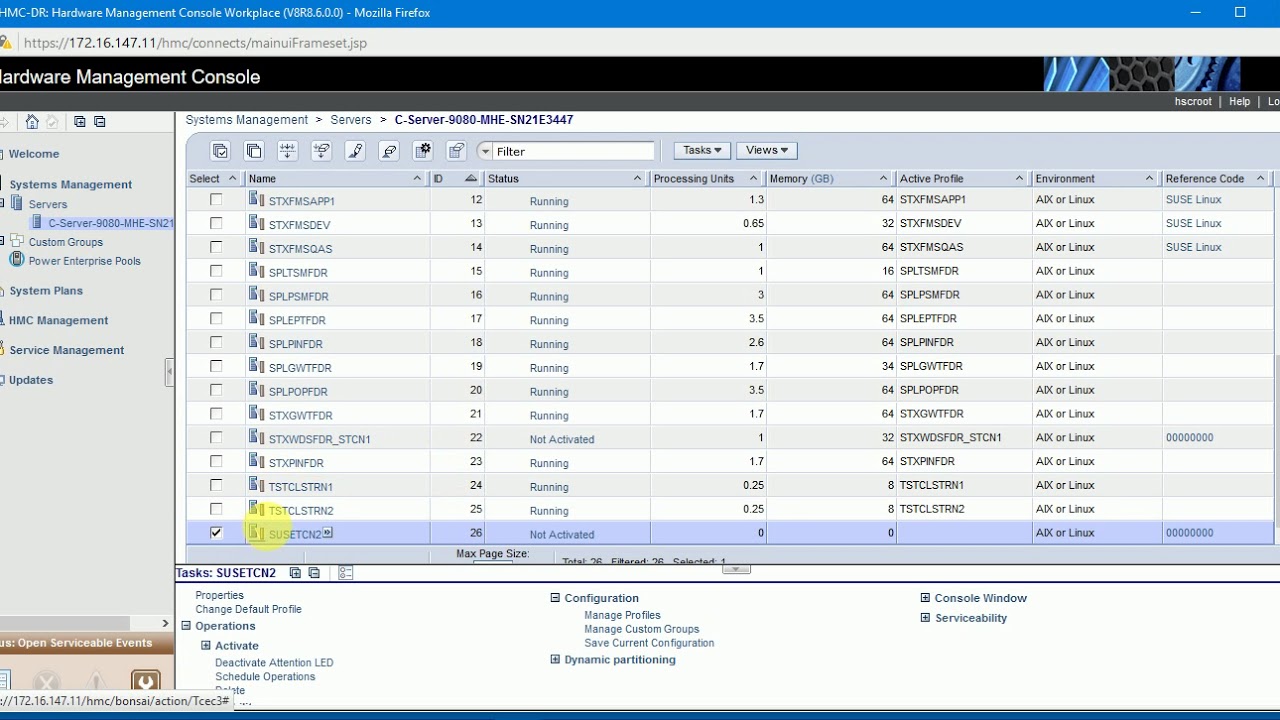Select the TSTCLSTRN1 checkbox
The width and height of the screenshot is (1280, 720).
[216, 486]
